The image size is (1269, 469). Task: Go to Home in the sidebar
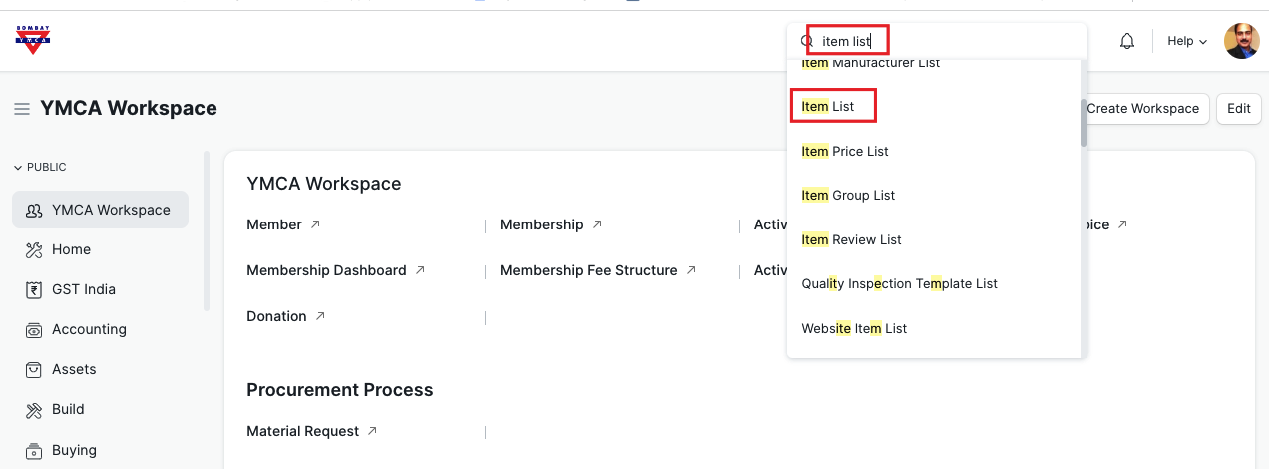(x=71, y=249)
